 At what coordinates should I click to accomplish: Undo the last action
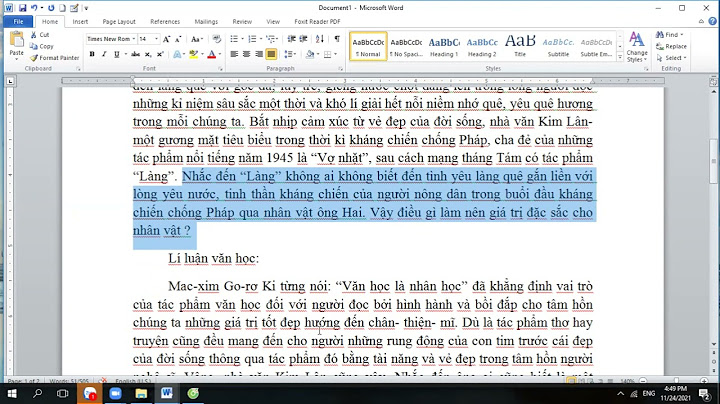[x=34, y=8]
